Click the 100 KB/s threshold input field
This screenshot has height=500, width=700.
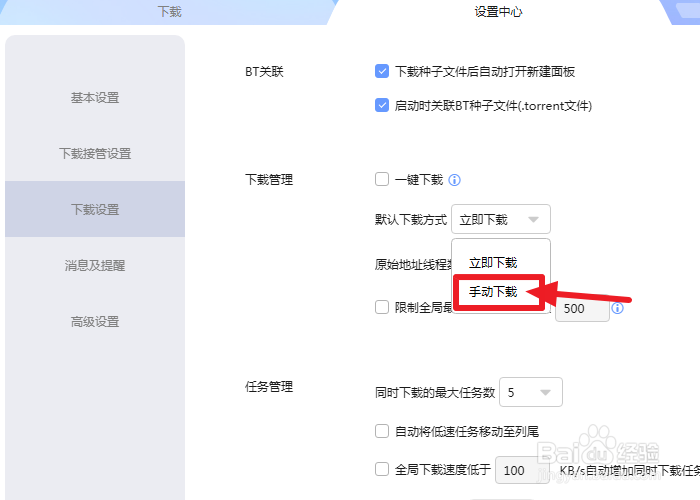pos(522,470)
